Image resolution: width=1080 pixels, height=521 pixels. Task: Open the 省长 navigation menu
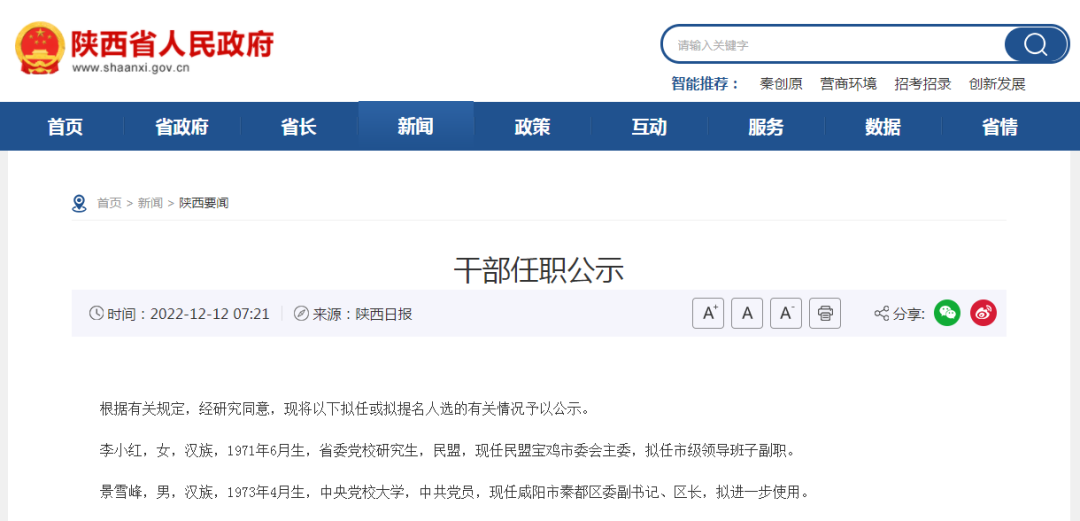299,127
